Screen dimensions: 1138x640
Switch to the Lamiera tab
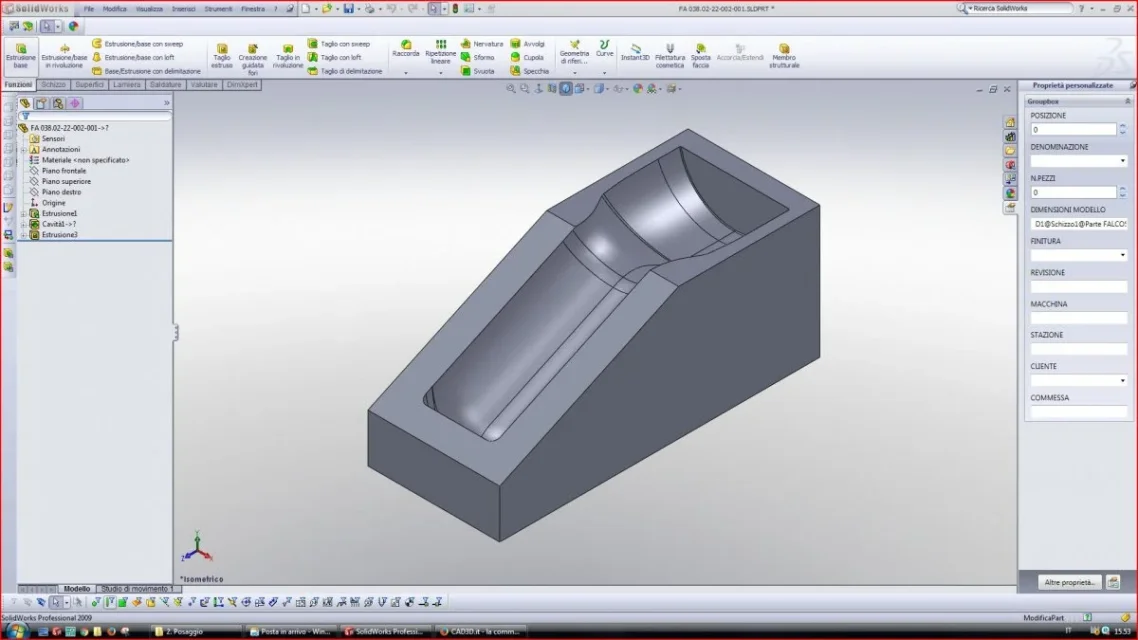point(126,85)
